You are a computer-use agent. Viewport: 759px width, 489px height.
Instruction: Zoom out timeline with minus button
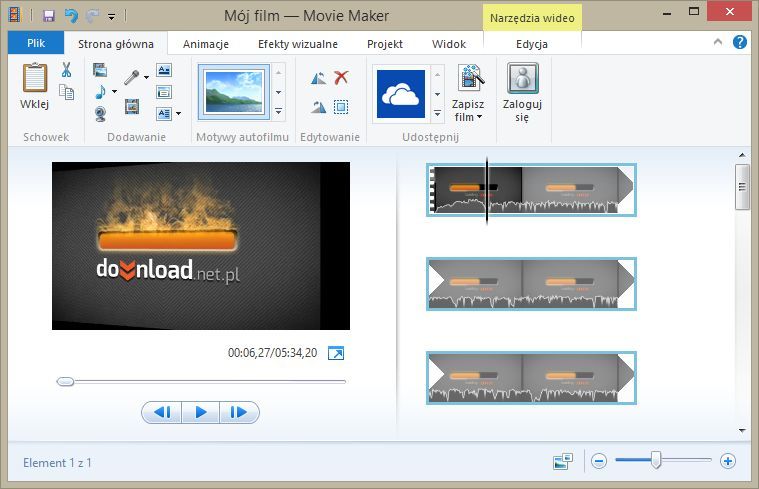(x=599, y=461)
